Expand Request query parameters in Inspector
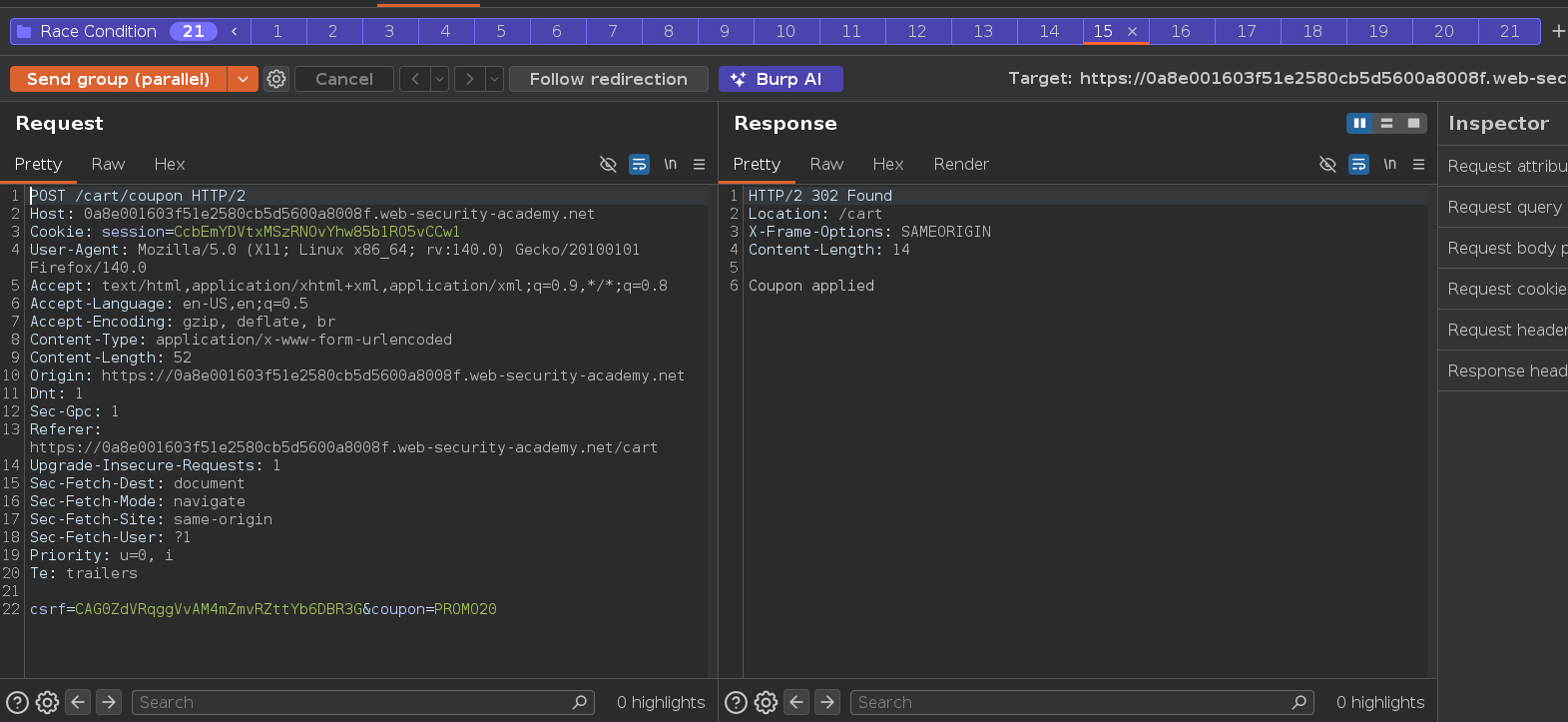 pyautogui.click(x=1503, y=207)
